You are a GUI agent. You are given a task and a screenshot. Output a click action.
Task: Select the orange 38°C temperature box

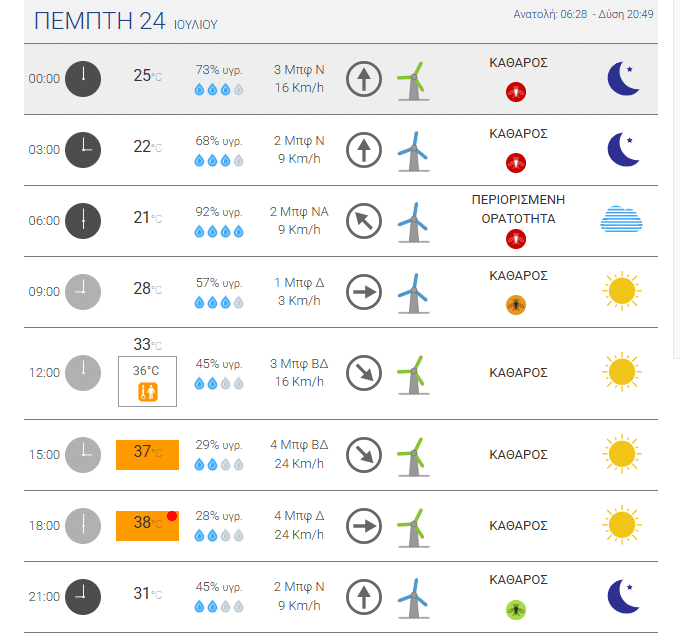(x=147, y=525)
